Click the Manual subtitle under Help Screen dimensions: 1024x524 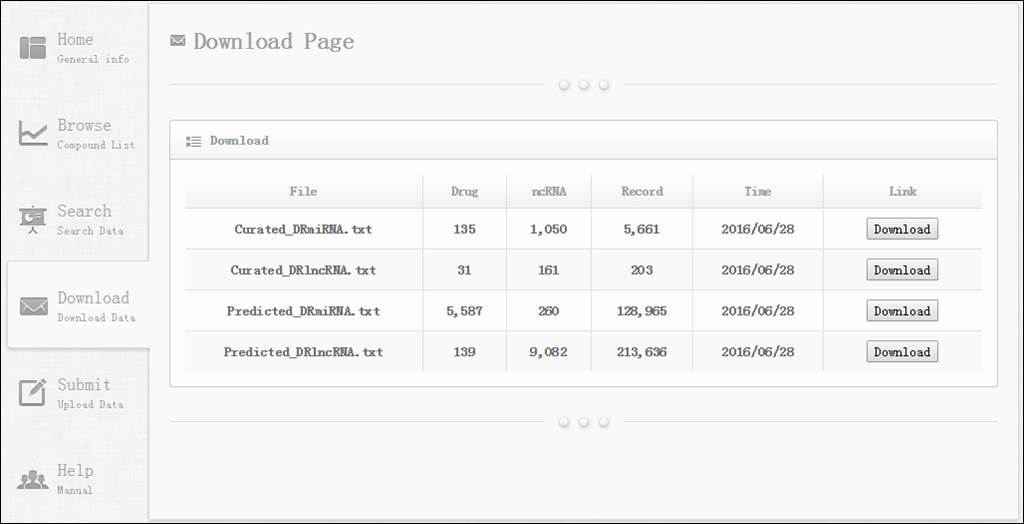(75, 490)
